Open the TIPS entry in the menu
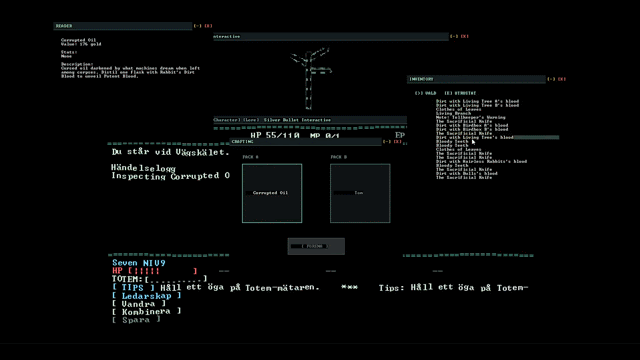640x360 pixels. 133,288
